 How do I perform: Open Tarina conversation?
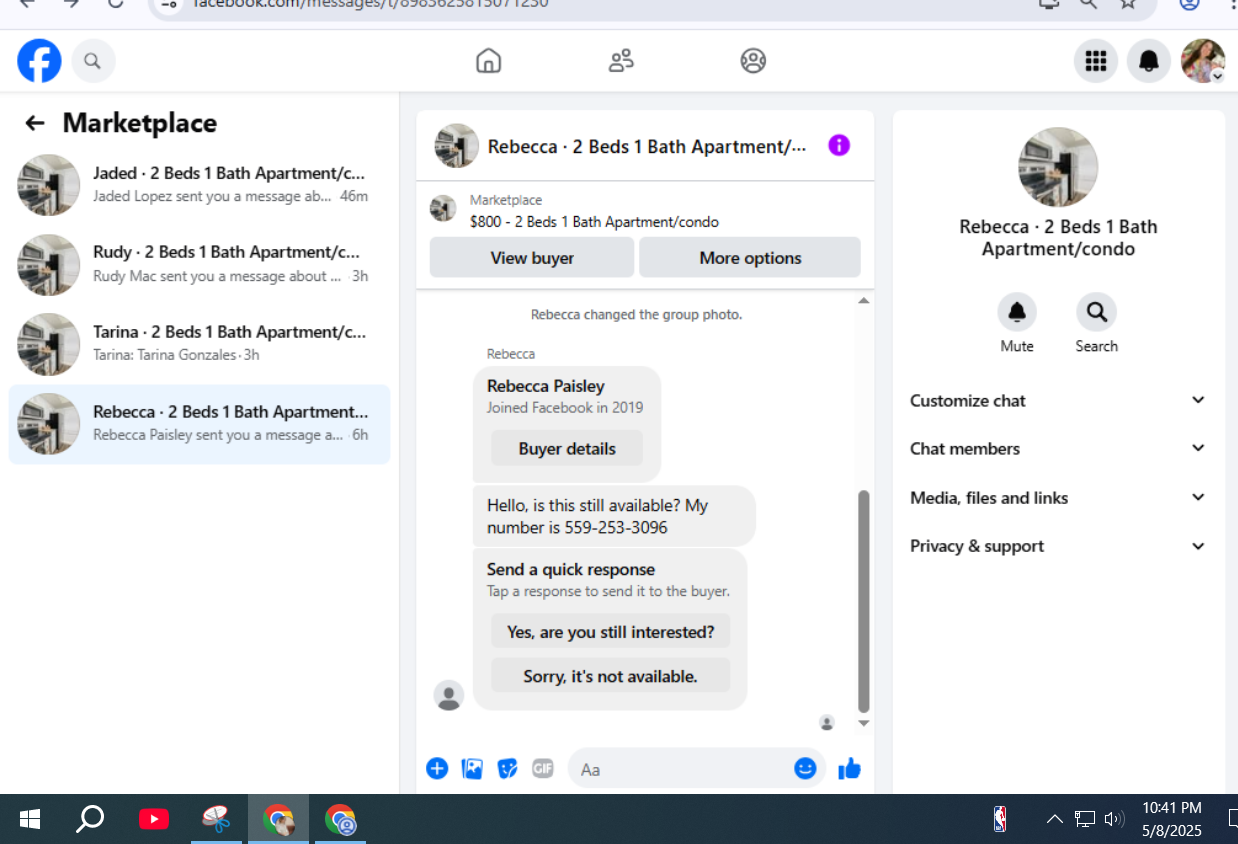[199, 344]
